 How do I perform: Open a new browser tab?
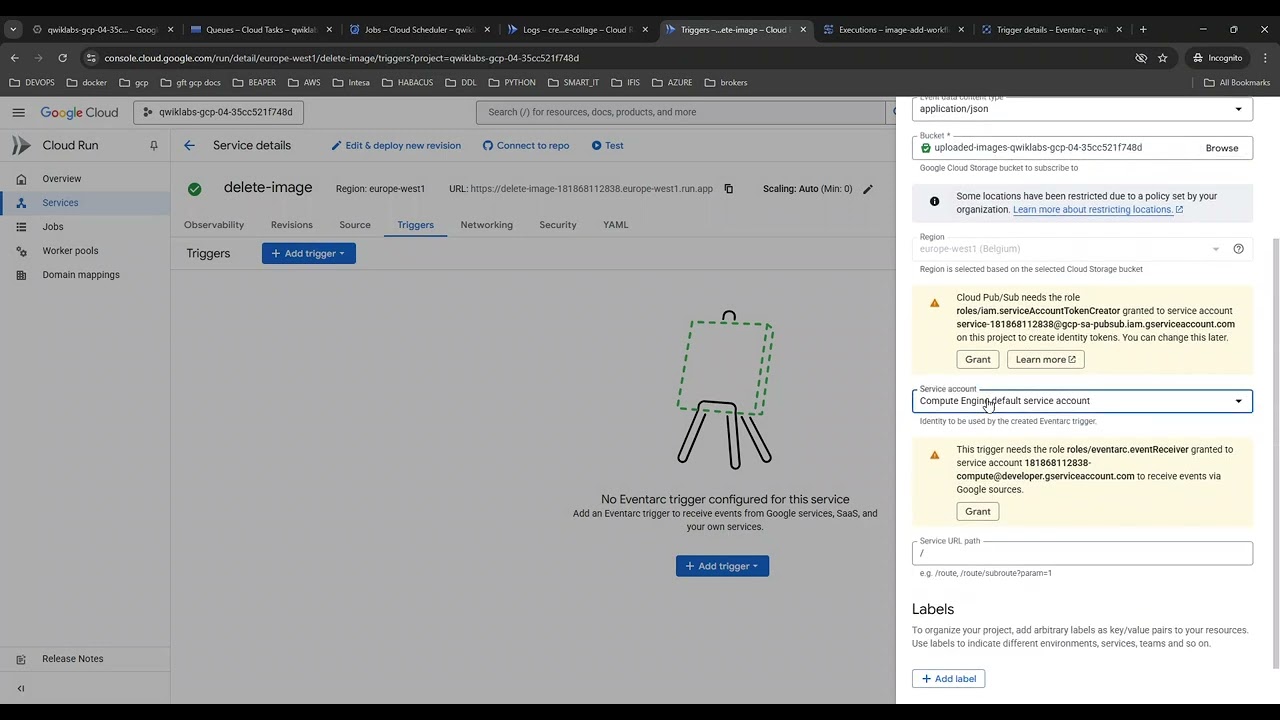click(1143, 30)
